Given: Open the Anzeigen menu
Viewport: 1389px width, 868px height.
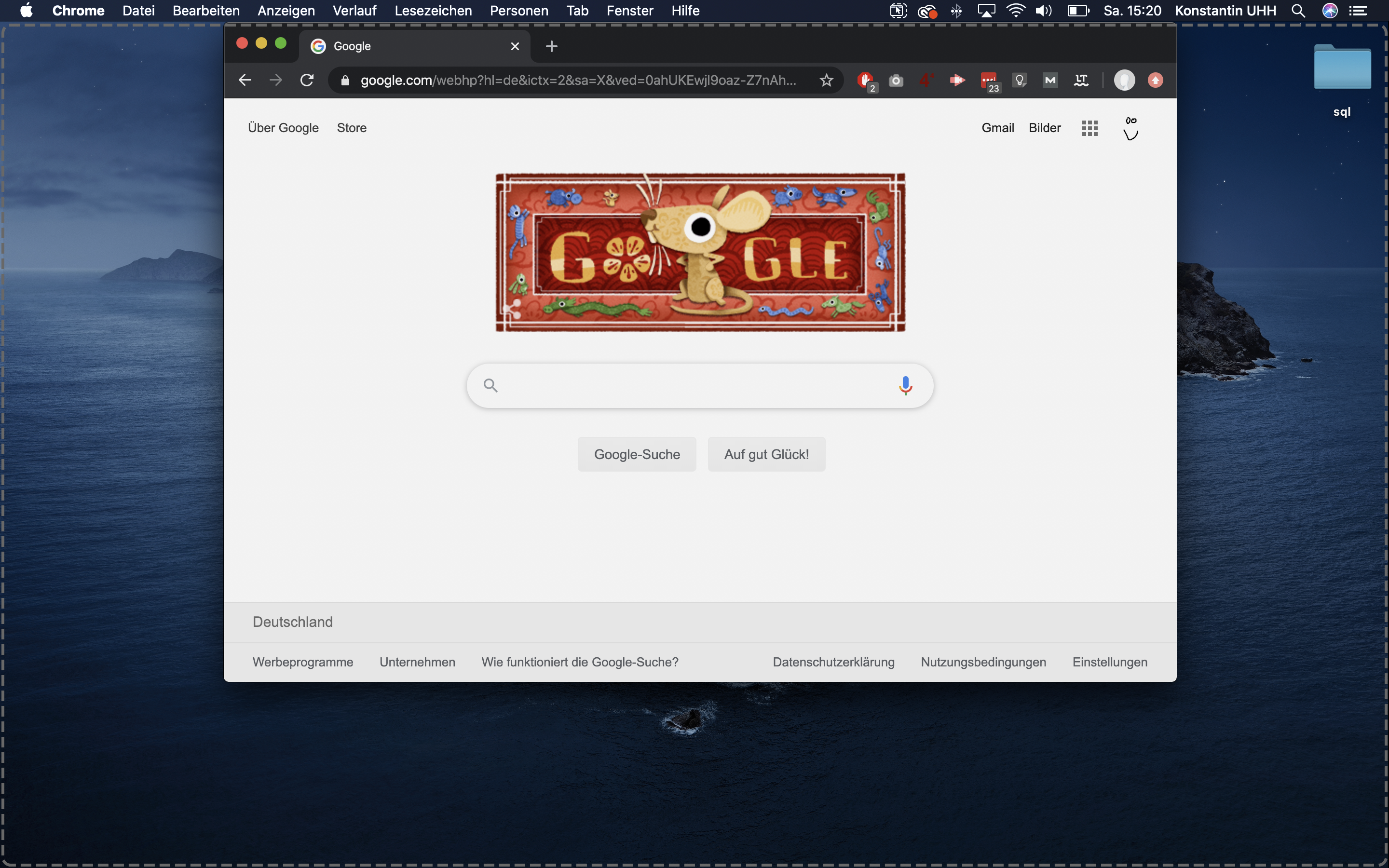Looking at the screenshot, I should coord(286,11).
